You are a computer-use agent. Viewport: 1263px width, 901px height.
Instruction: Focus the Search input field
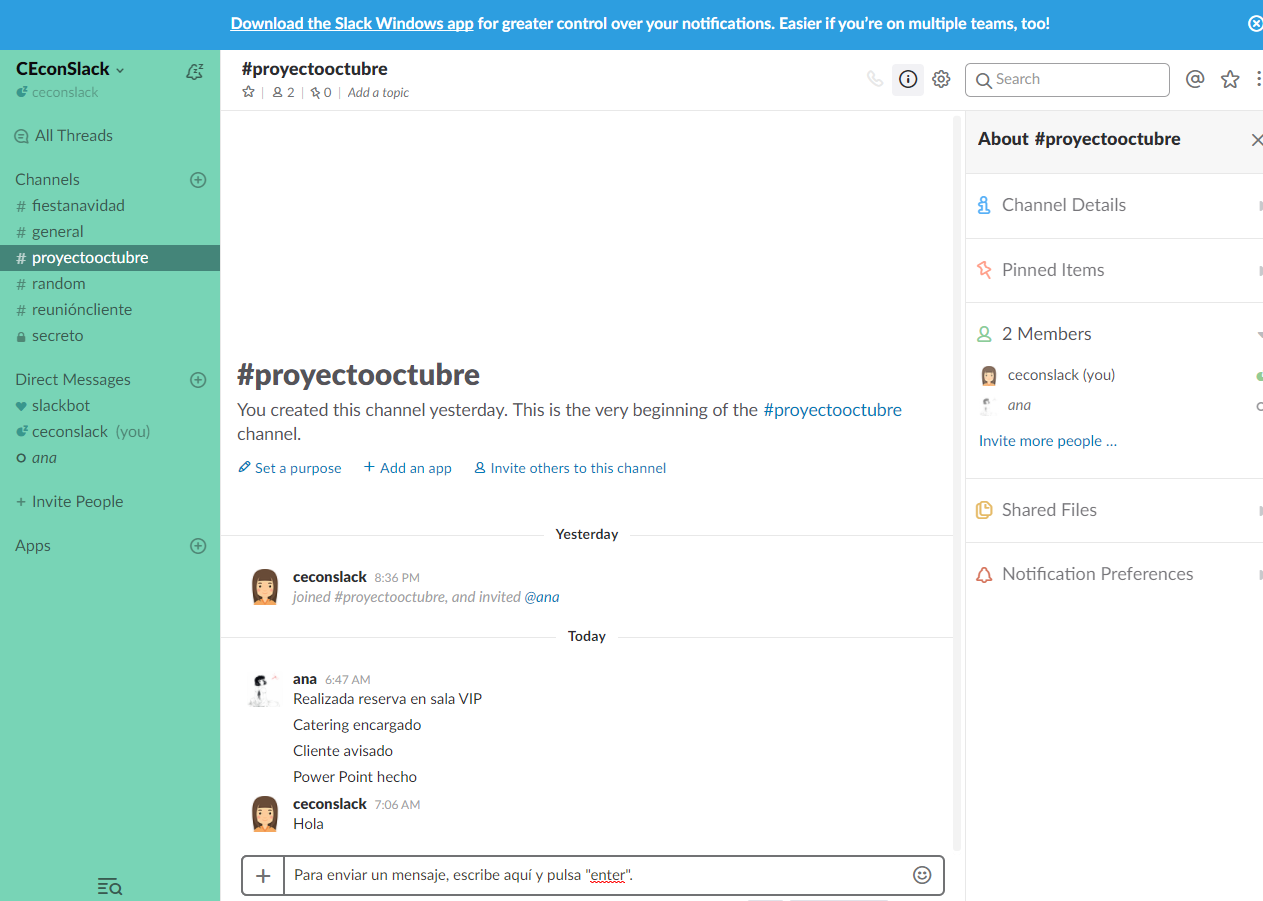click(x=1067, y=79)
